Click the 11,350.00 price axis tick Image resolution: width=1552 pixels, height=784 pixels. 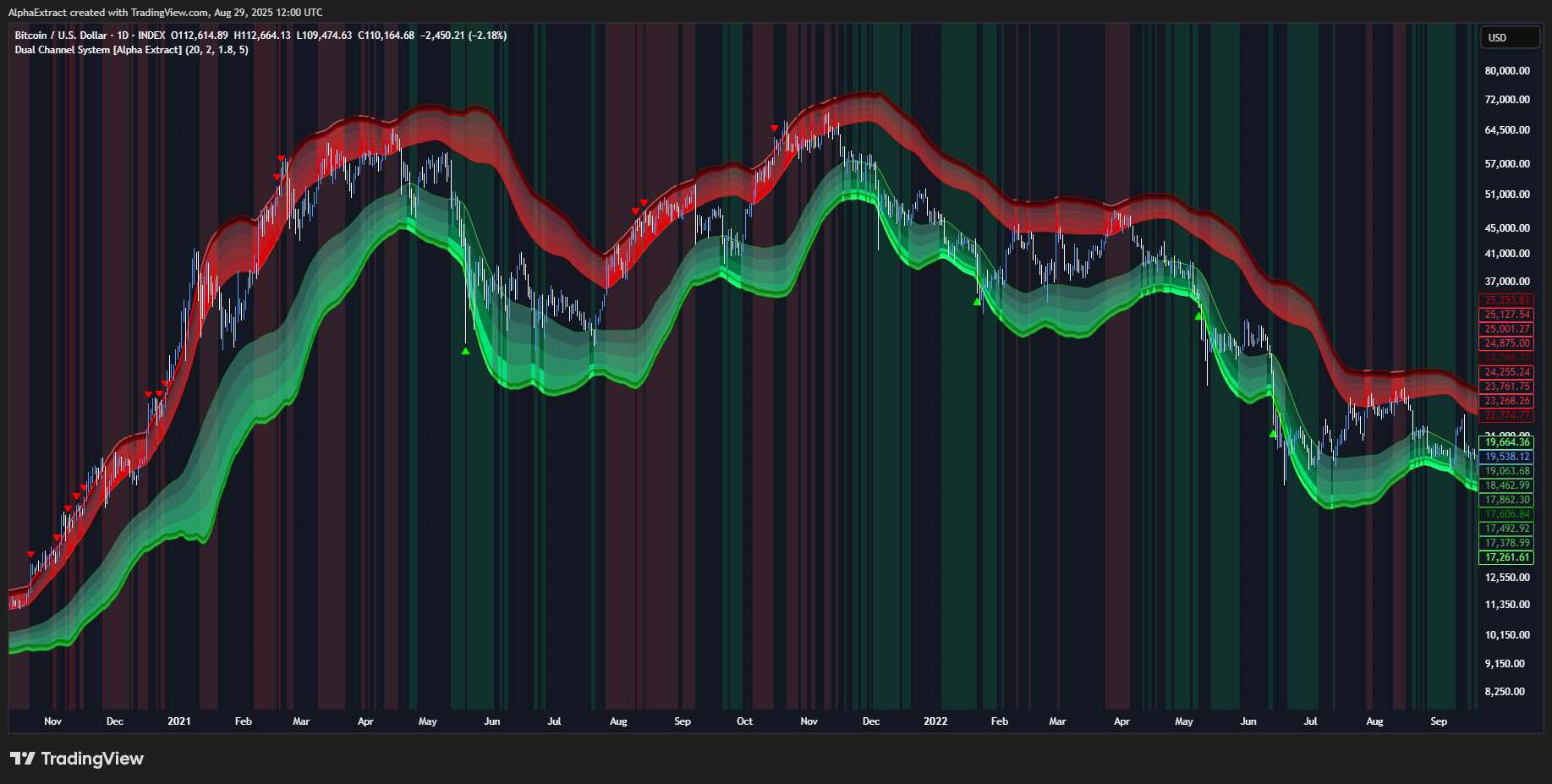pyautogui.click(x=1507, y=605)
